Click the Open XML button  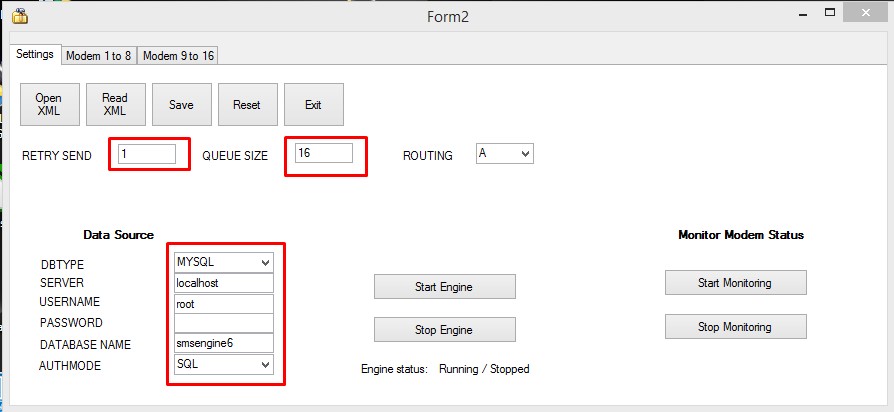pyautogui.click(x=48, y=104)
